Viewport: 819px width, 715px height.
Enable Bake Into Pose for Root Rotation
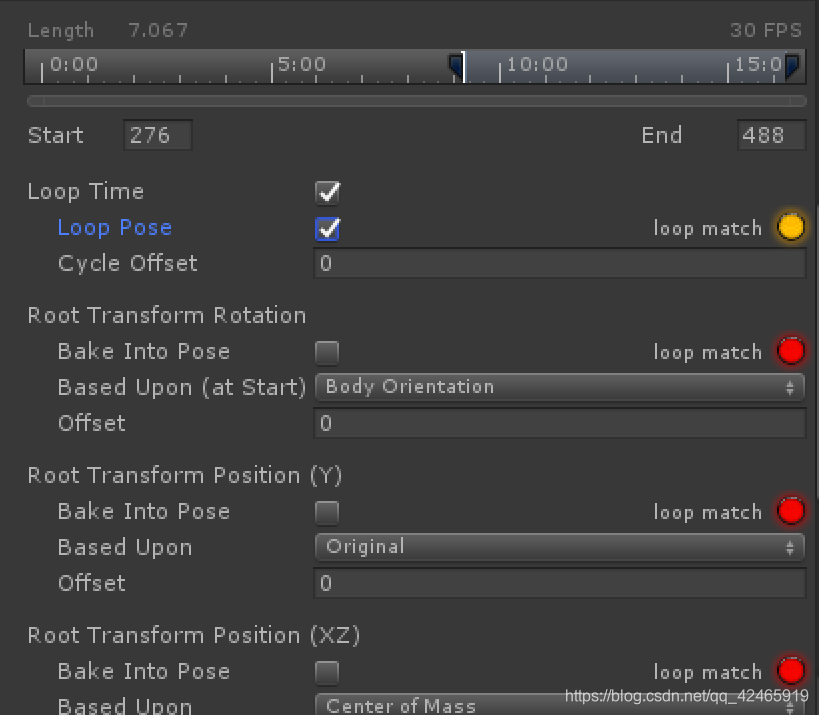(x=327, y=352)
